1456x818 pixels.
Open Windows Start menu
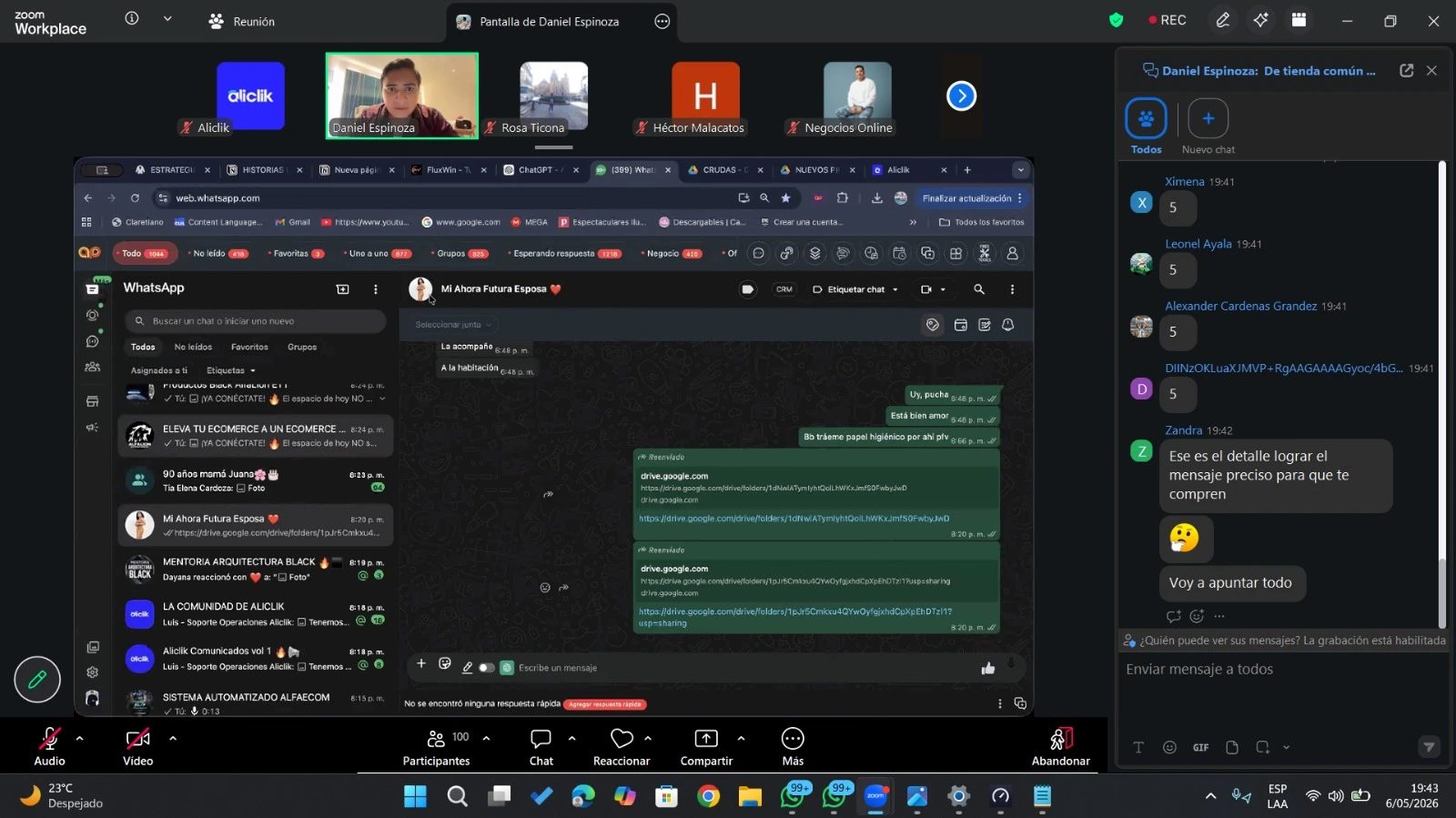point(415,796)
